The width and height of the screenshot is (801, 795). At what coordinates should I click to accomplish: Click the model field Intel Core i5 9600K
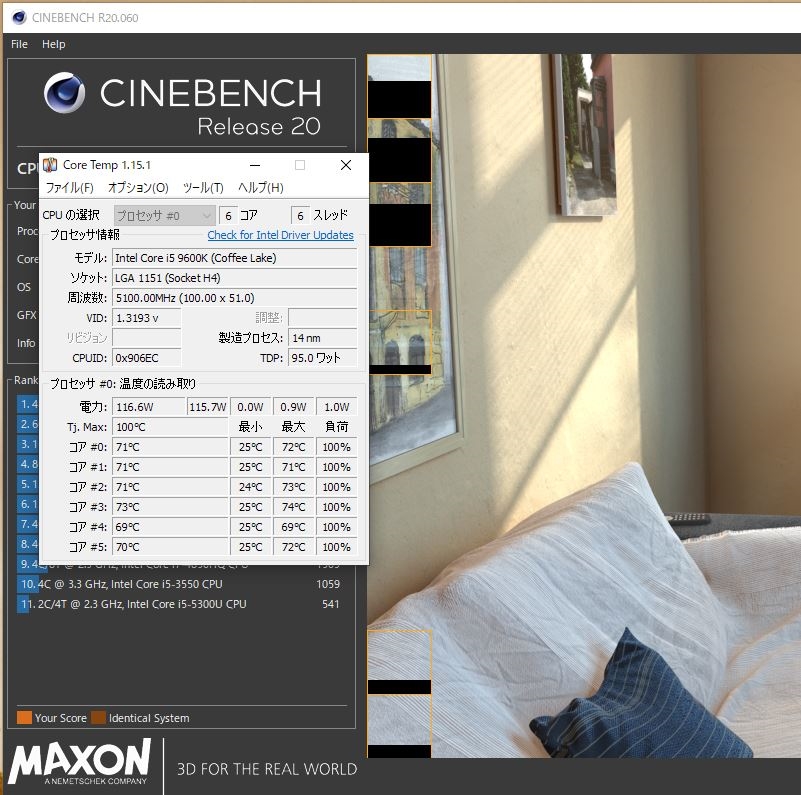[x=234, y=258]
